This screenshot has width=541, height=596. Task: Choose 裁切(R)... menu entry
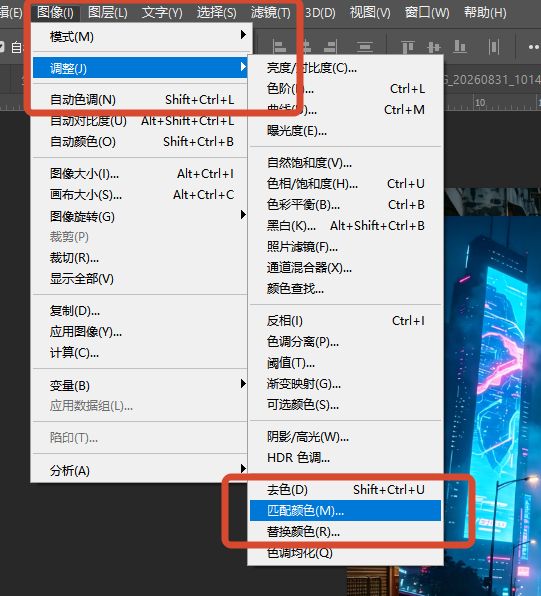coord(140,258)
